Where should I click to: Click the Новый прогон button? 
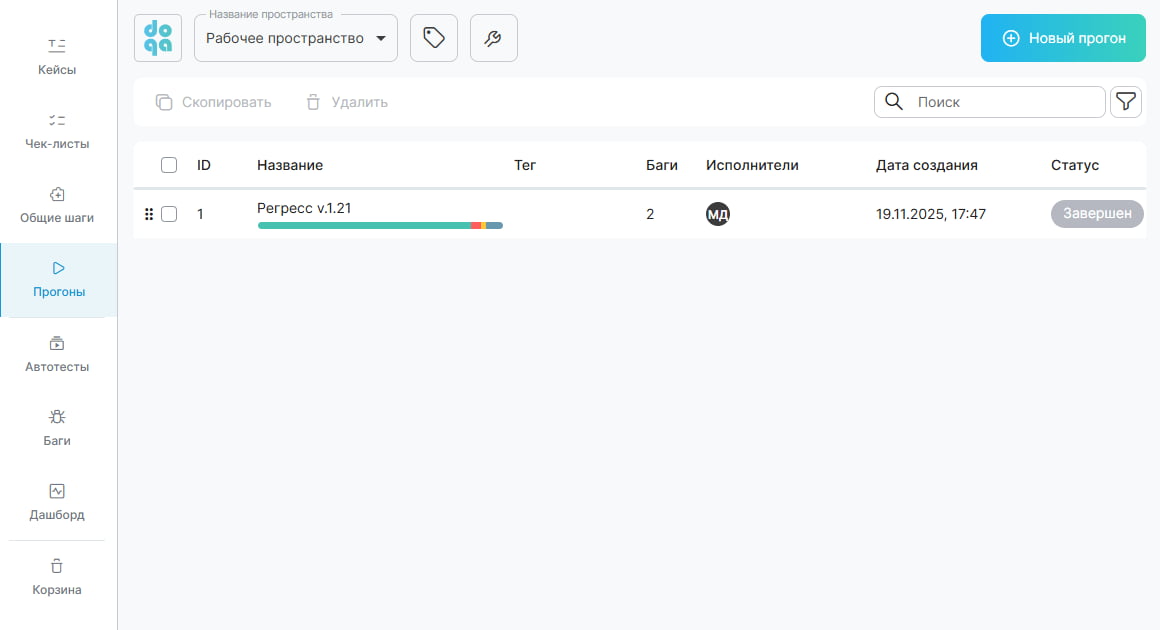pos(1063,38)
